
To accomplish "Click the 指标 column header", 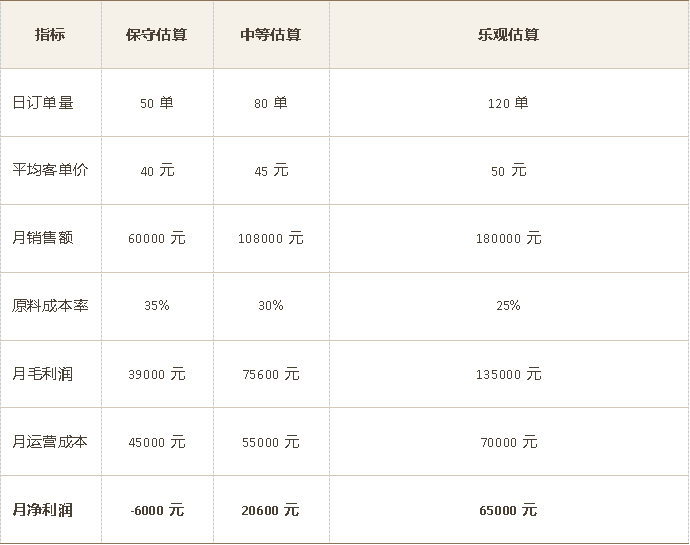I will [50, 34].
